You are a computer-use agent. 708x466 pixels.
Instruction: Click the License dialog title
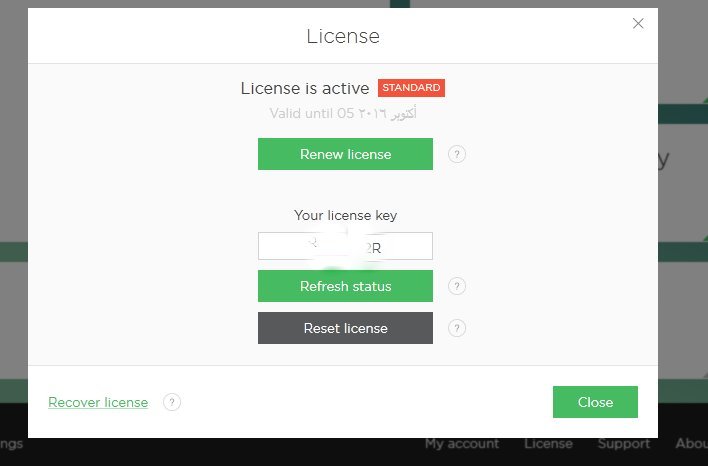click(343, 36)
